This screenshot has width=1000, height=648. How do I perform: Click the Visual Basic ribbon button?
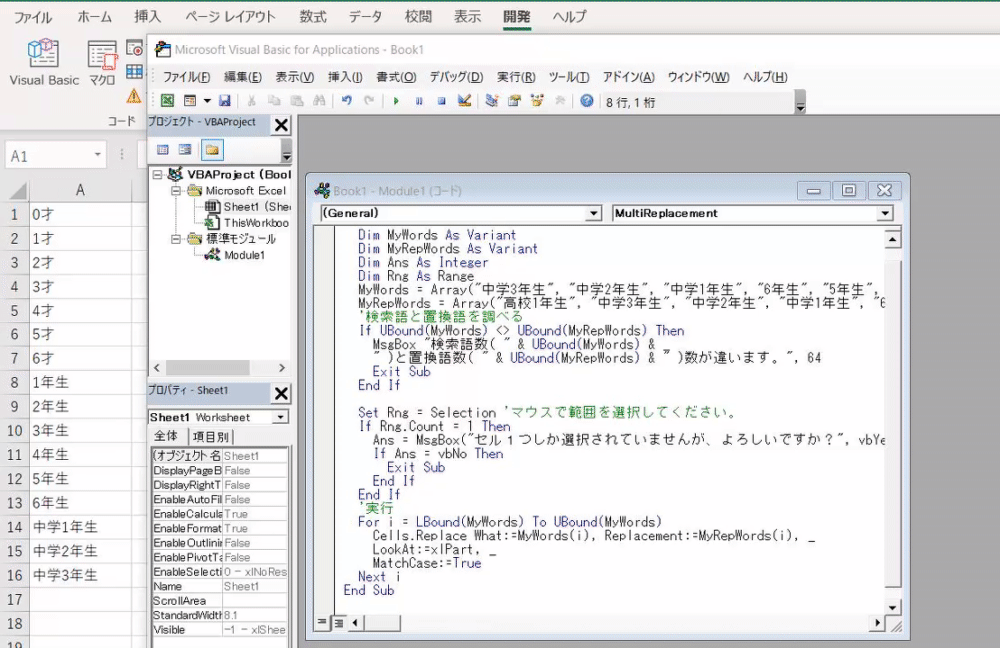click(x=43, y=62)
